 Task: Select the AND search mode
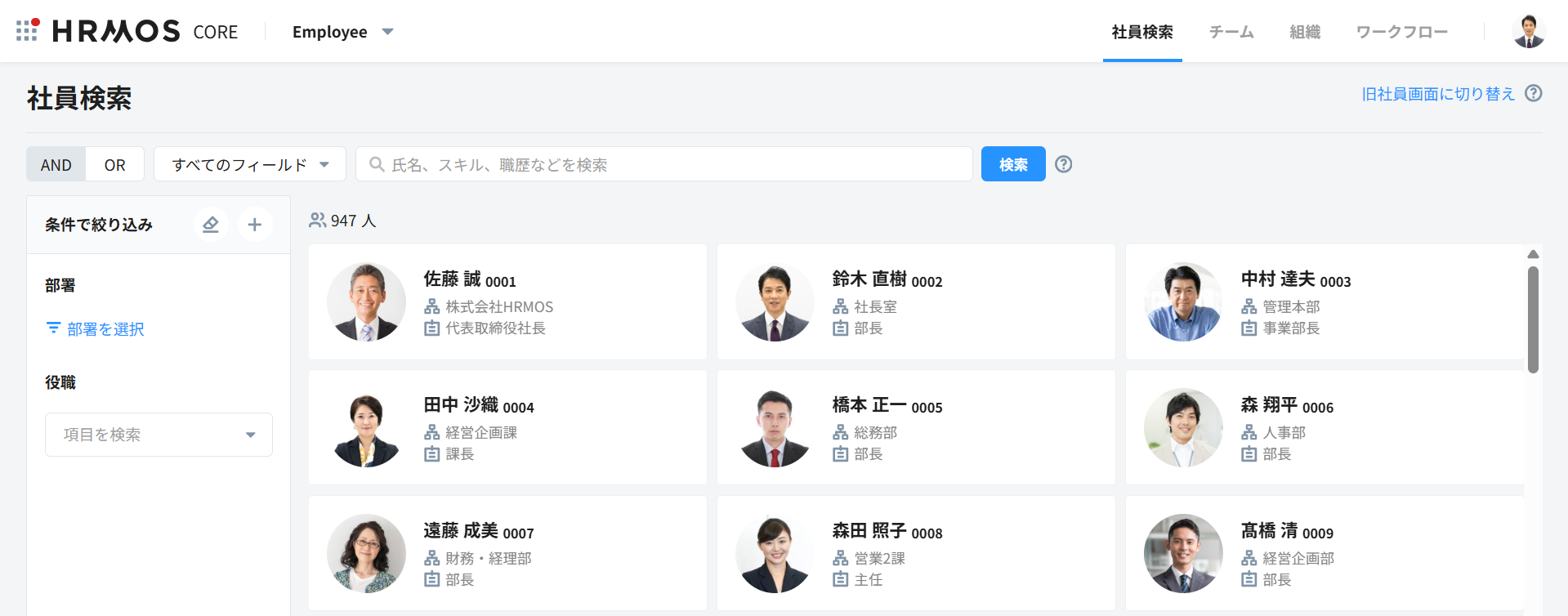pos(56,164)
